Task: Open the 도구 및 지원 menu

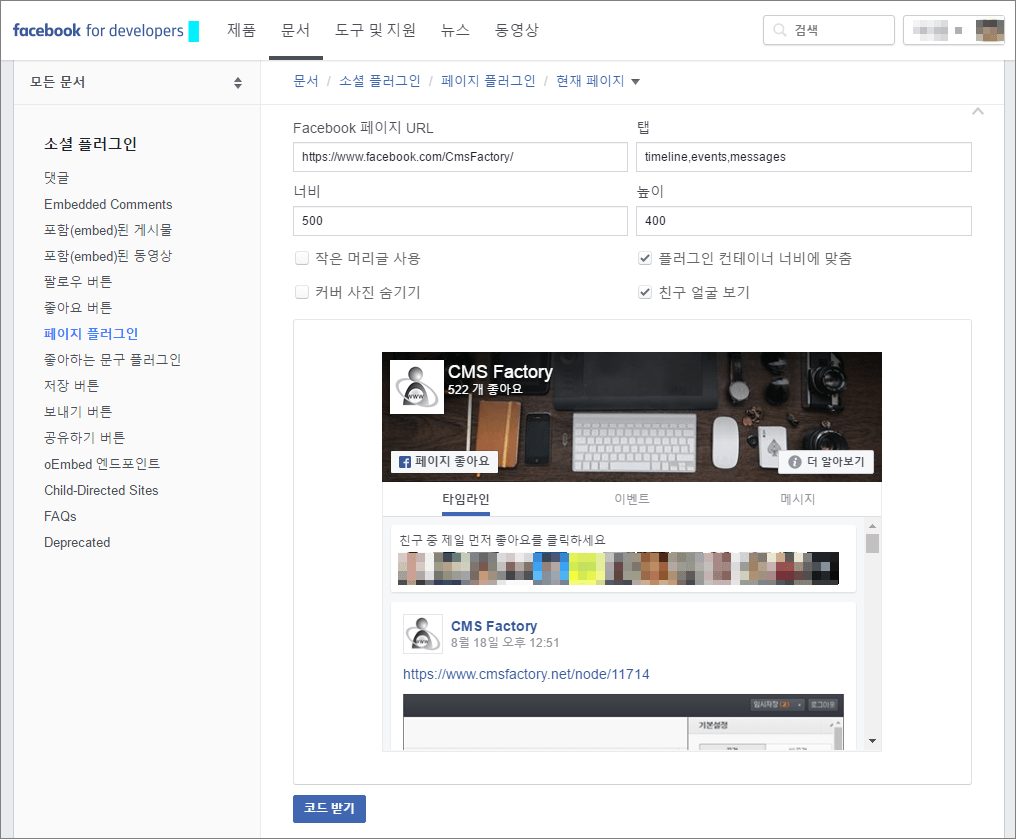Action: click(x=375, y=30)
